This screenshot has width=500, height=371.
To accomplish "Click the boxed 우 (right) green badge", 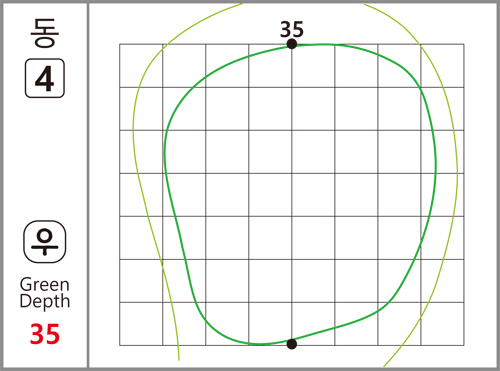I will pos(45,242).
